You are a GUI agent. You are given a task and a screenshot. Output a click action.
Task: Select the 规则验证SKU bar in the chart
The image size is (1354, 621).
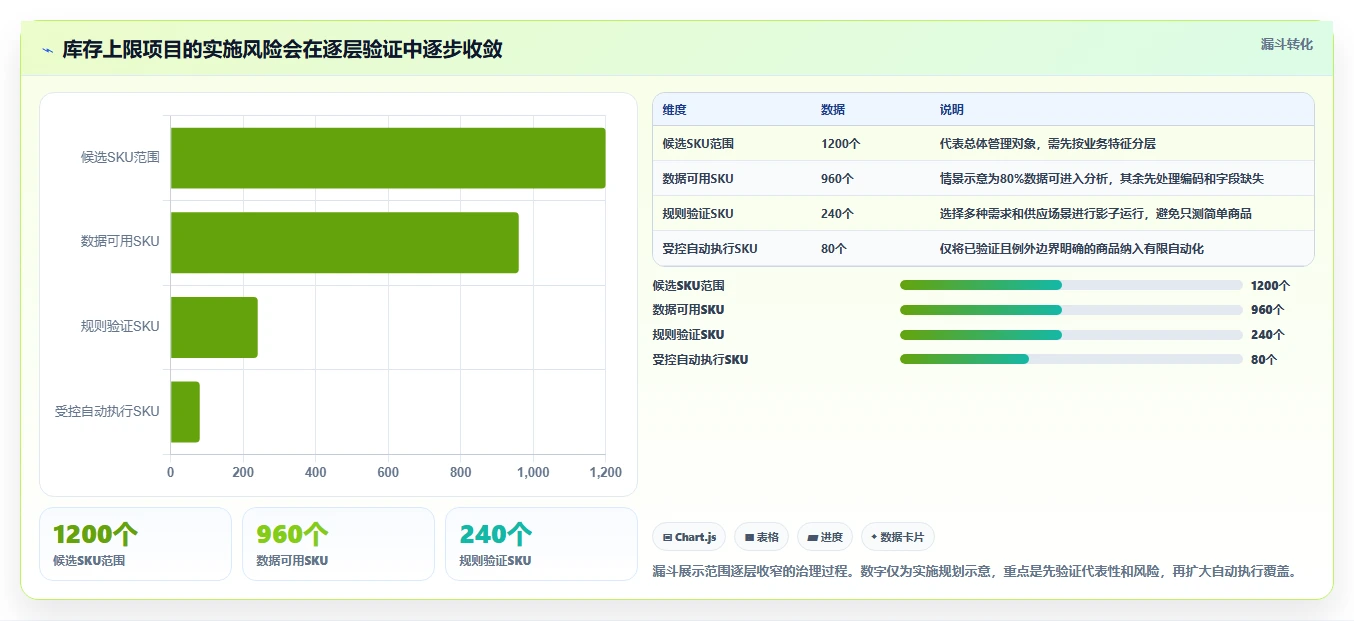[x=214, y=327]
